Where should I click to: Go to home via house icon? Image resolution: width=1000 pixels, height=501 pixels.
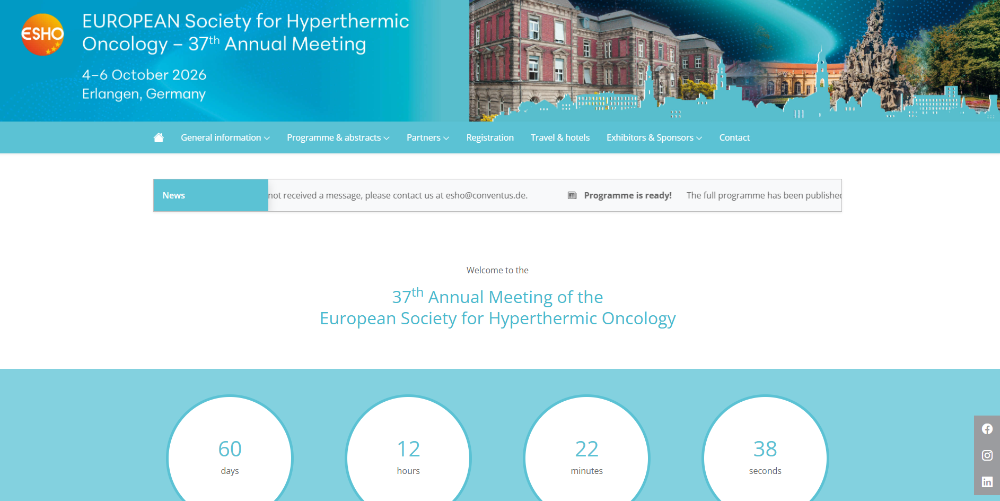[159, 138]
